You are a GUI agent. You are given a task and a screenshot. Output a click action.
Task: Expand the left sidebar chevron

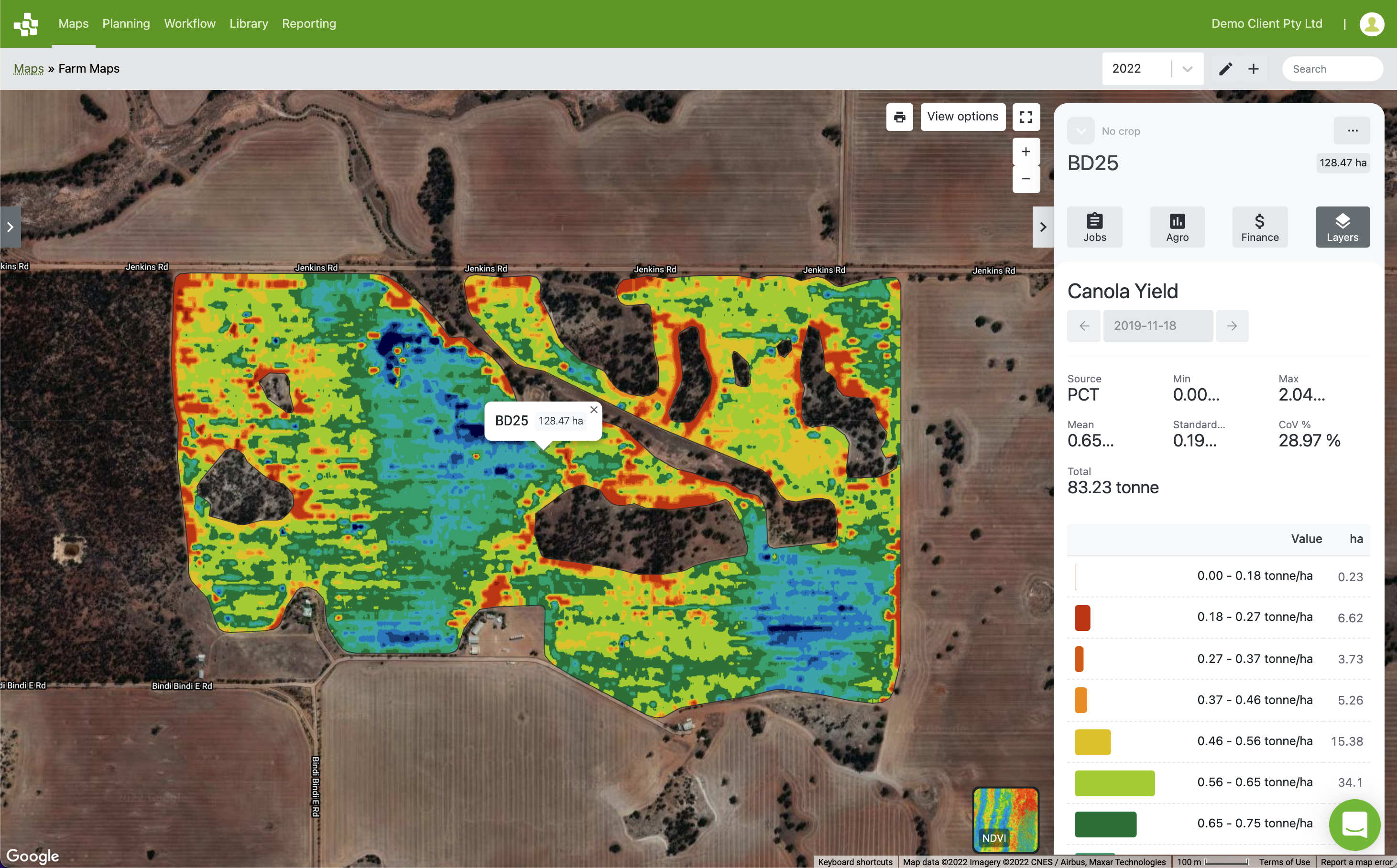[x=11, y=228]
